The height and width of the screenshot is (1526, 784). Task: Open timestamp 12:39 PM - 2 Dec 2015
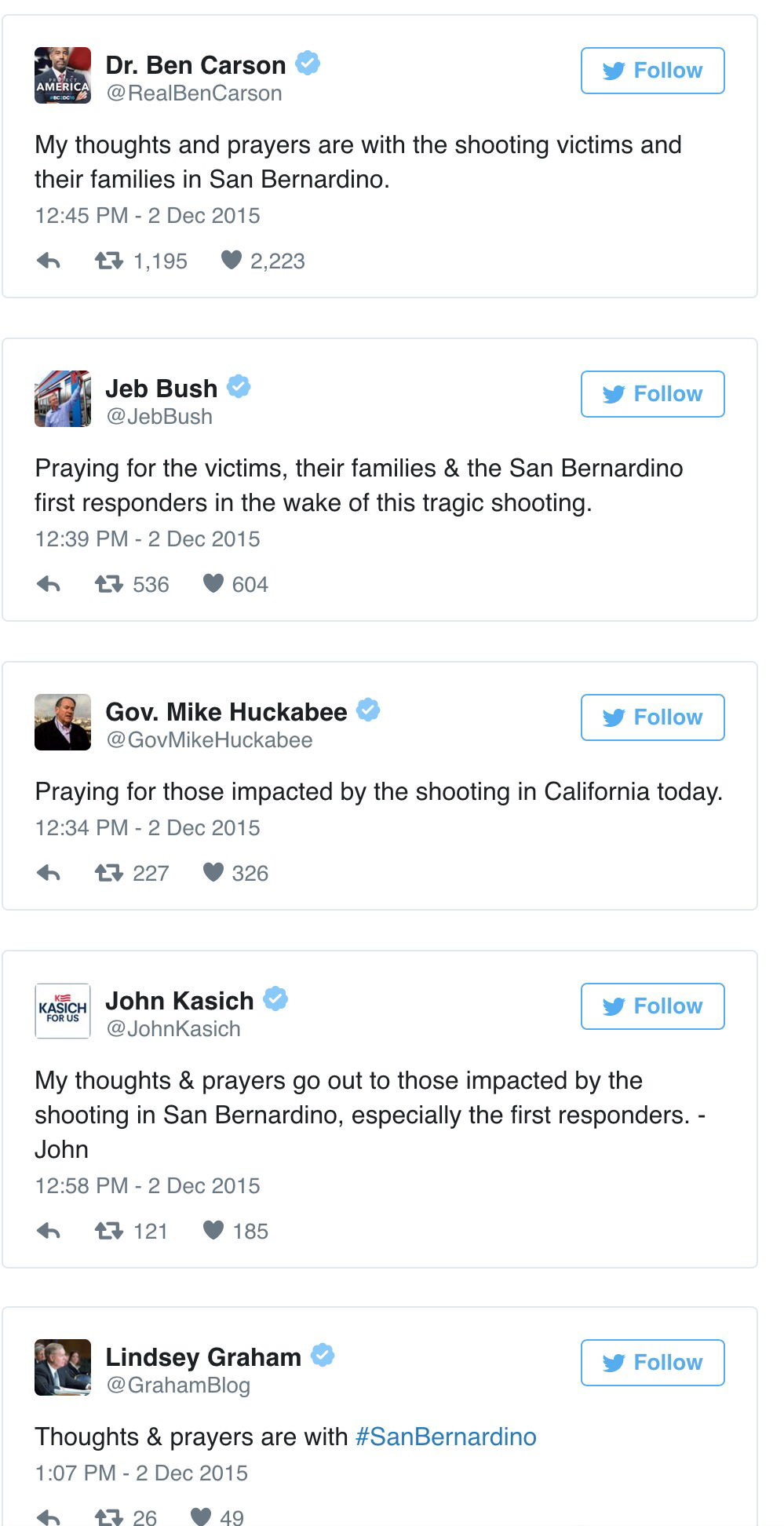148,539
